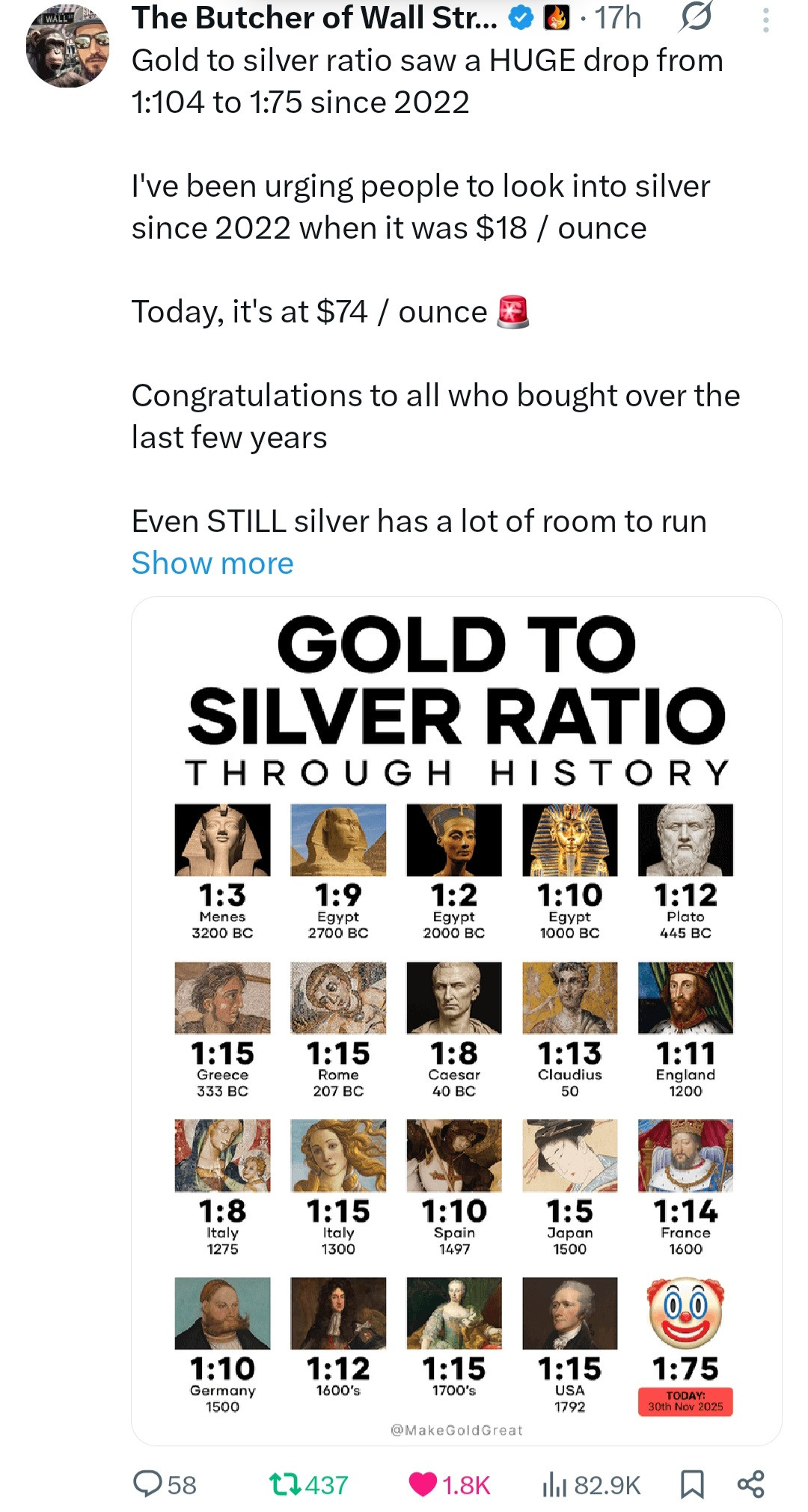Click the blue verified checkmark badge
Image resolution: width=808 pixels, height=1512 pixels.
click(x=521, y=18)
